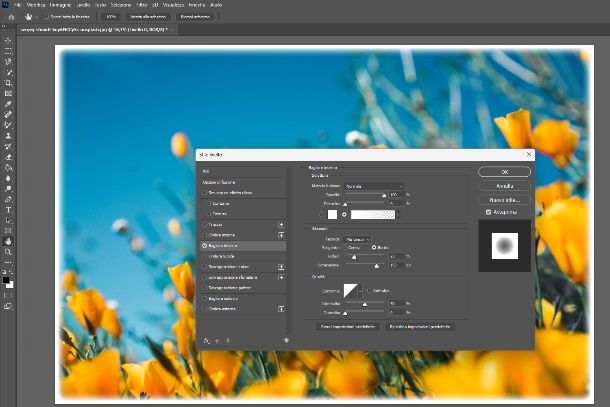Viewport: 610px width, 407px height.
Task: Select the History Brush tool
Action: point(8,147)
